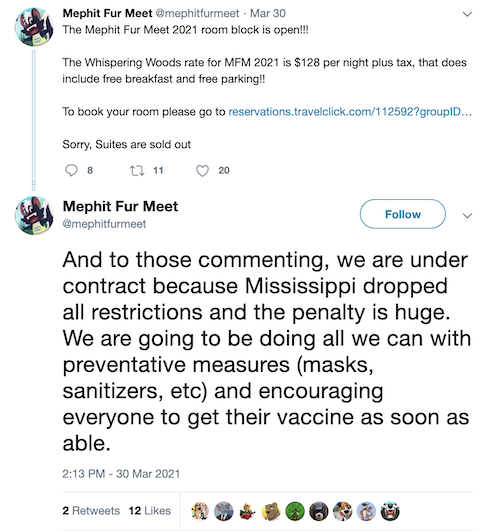The height and width of the screenshot is (531, 500).
Task: Open the 2:13 PM - 30 Mar 2021 timestamp
Action: click(x=121, y=474)
